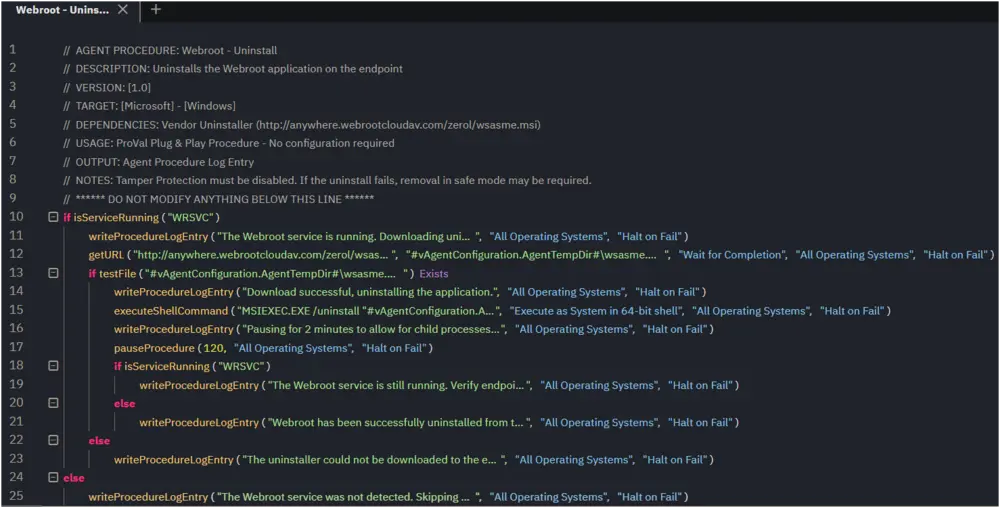Click the DESCRIPTION comment about uninstalling Webroot
This screenshot has height=508, width=1000.
[233, 69]
